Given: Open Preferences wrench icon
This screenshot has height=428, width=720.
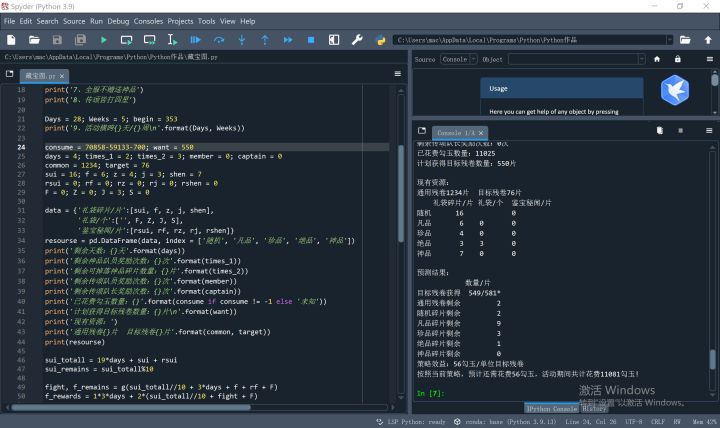Looking at the screenshot, I should (357, 40).
